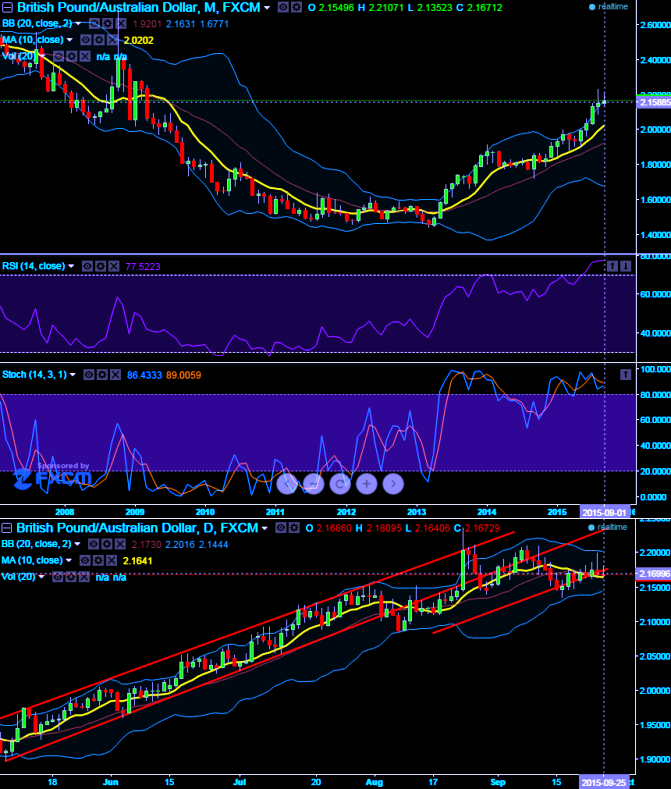Open daily chart symbol title dropdown arrow
The width and height of the screenshot is (671, 789).
[x=265, y=528]
